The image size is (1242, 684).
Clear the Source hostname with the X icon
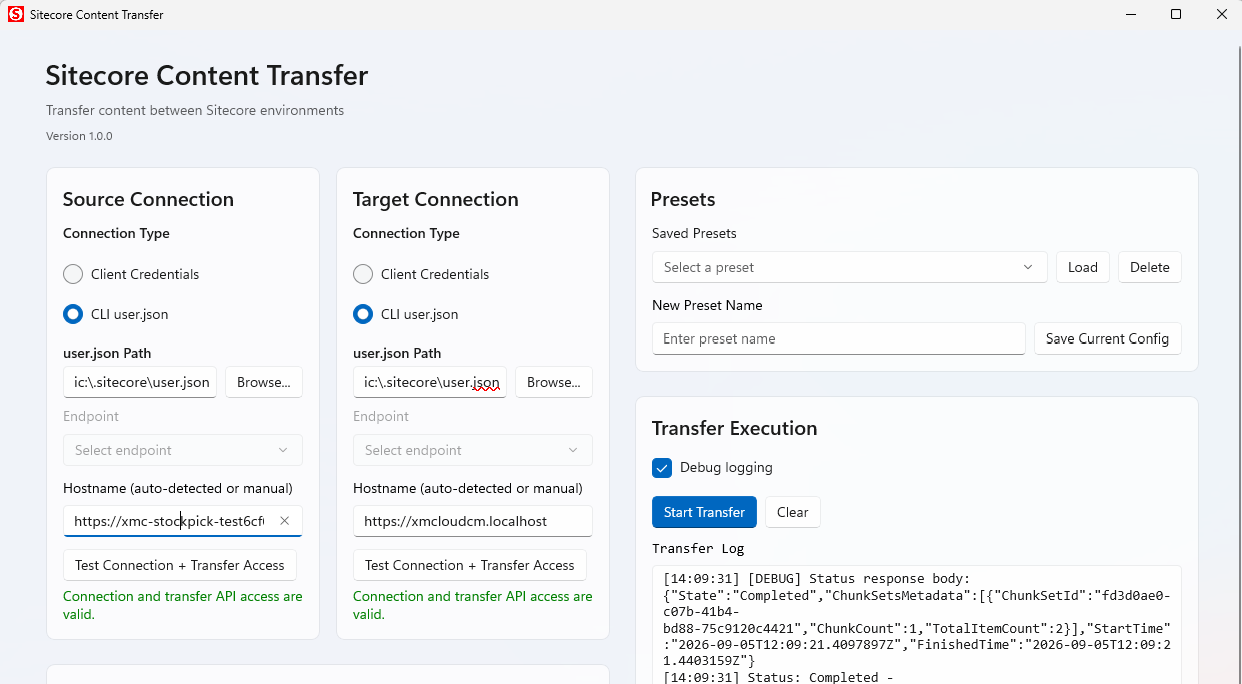pyautogui.click(x=284, y=521)
